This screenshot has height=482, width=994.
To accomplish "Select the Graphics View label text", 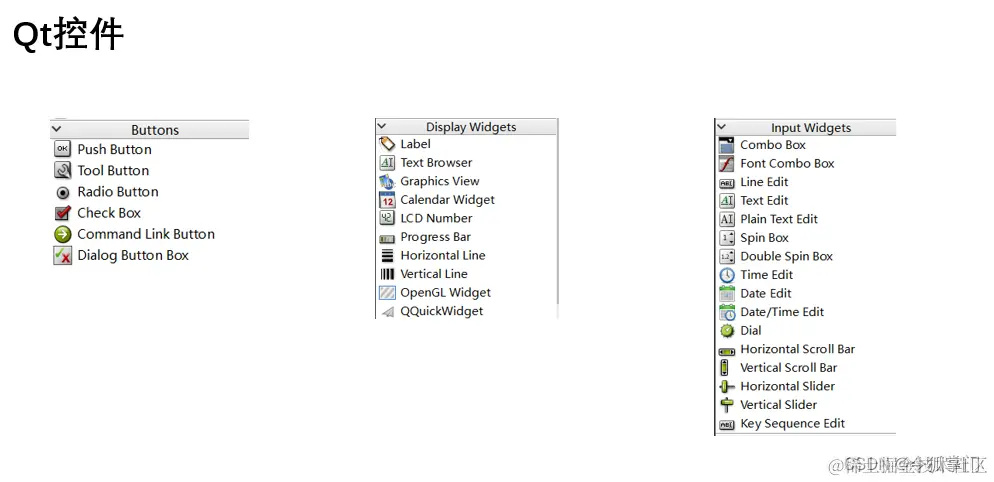I will 440,181.
